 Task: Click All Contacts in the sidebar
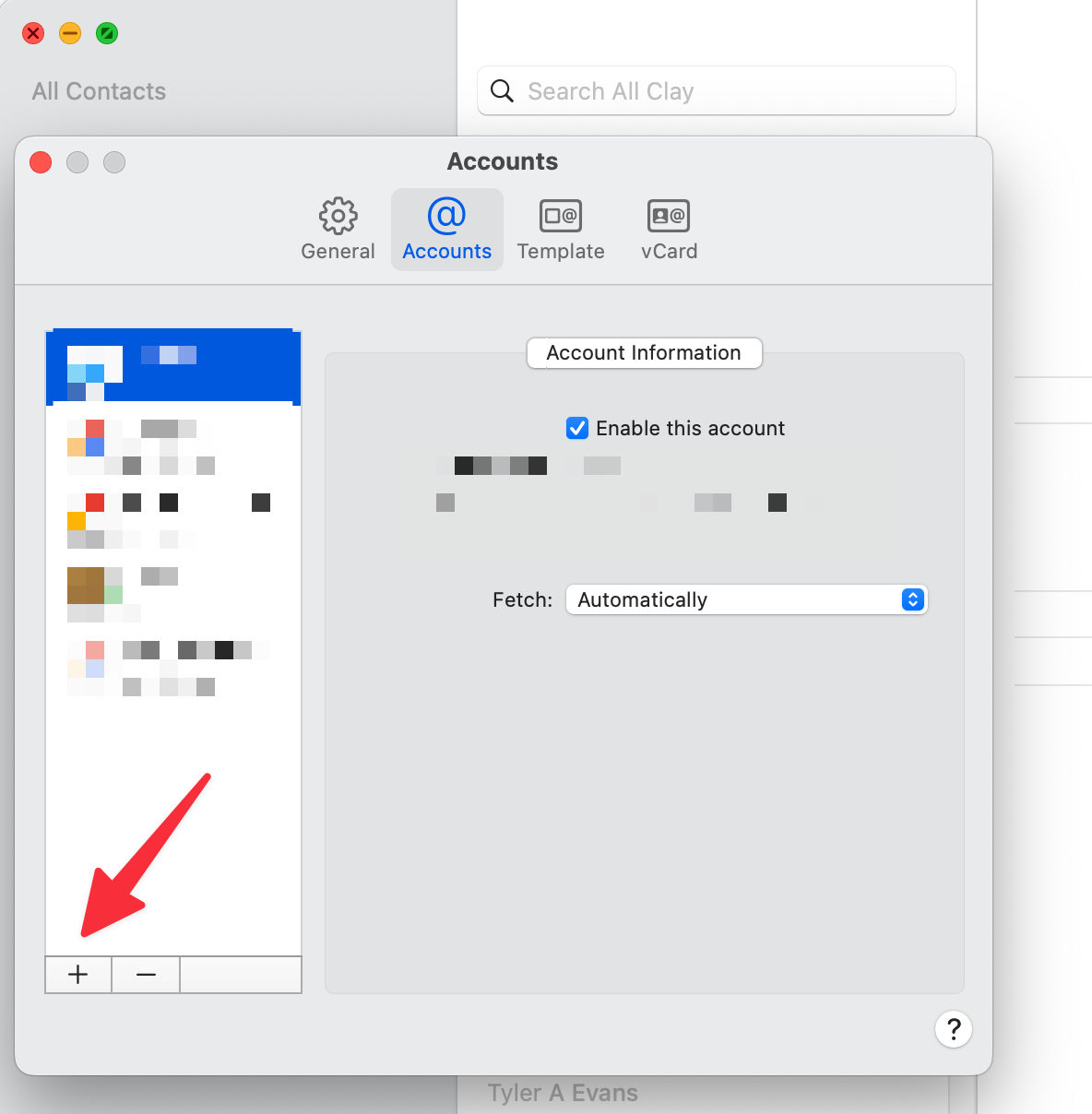pos(99,91)
